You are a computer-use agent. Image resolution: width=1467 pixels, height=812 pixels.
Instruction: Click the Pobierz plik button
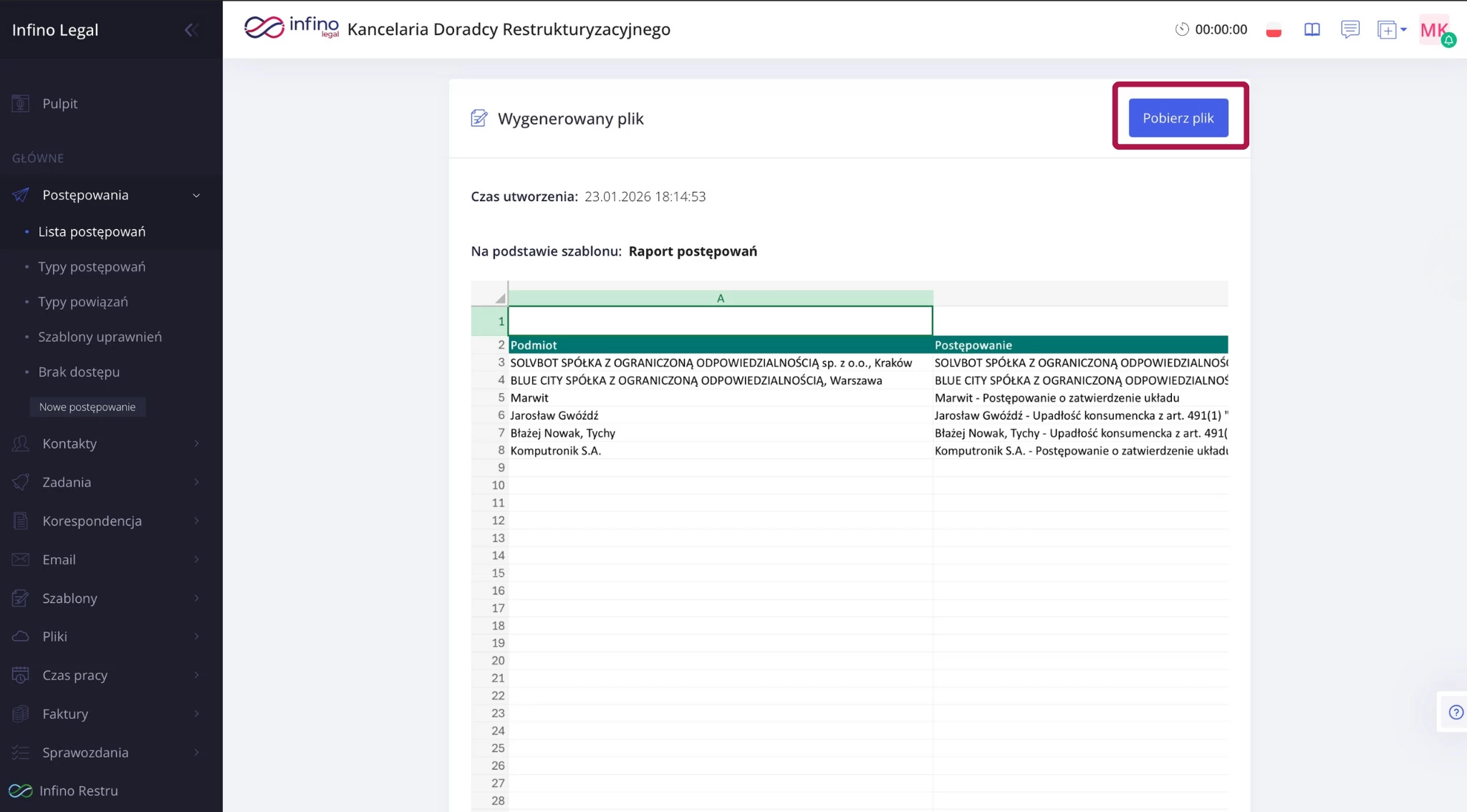1178,118
